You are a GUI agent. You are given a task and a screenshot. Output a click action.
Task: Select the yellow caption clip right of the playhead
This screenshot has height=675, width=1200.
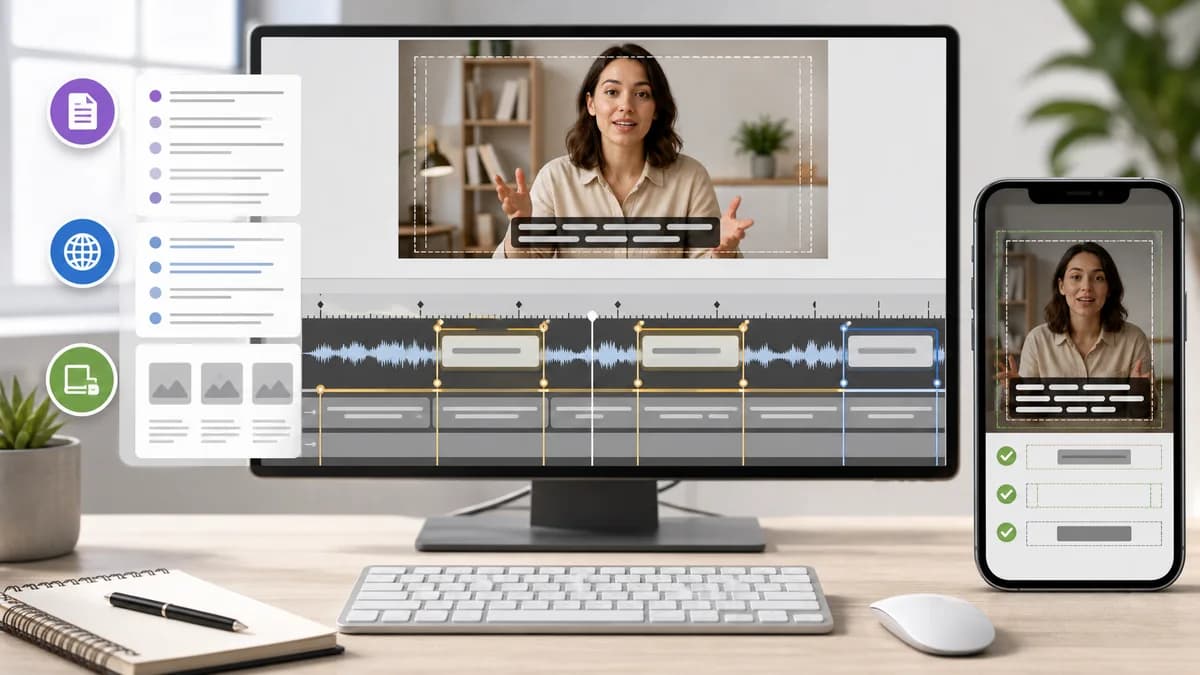[690, 351]
